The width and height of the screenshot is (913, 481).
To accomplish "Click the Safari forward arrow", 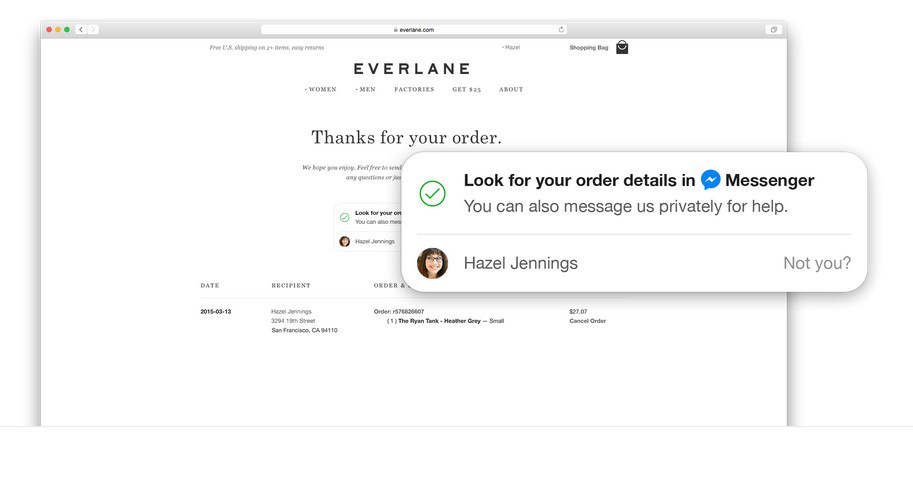I will 93,30.
